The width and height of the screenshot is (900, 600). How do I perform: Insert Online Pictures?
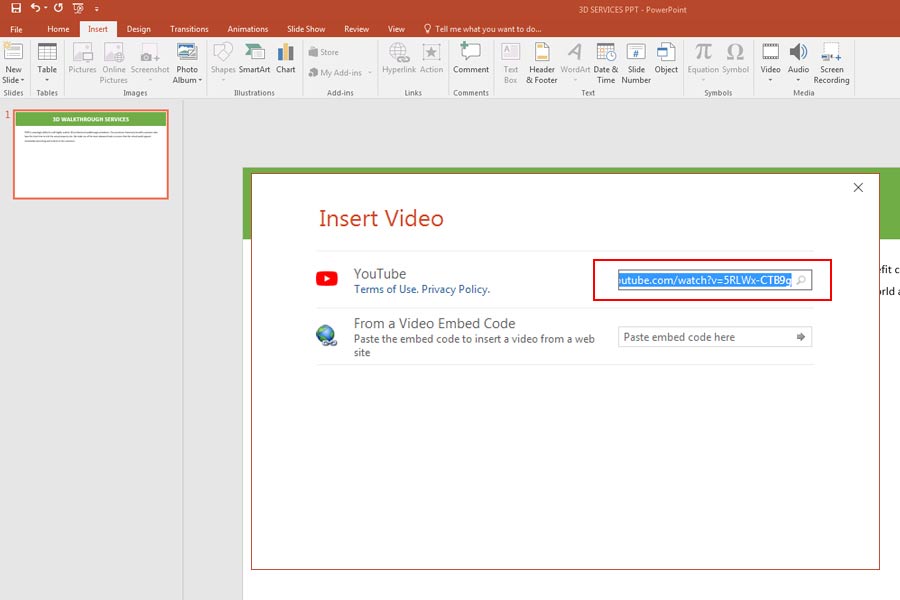(x=114, y=63)
